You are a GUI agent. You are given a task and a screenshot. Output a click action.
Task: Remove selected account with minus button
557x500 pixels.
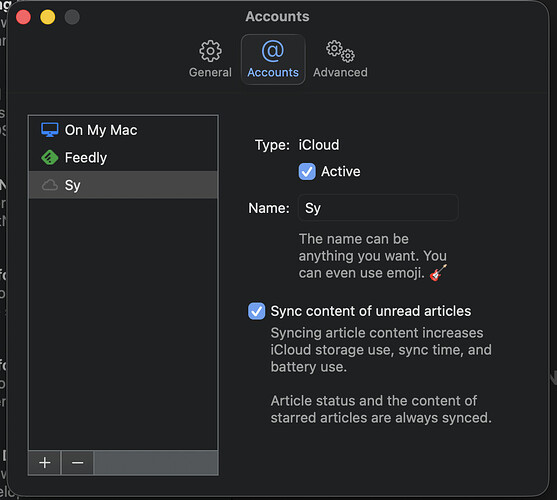77,463
